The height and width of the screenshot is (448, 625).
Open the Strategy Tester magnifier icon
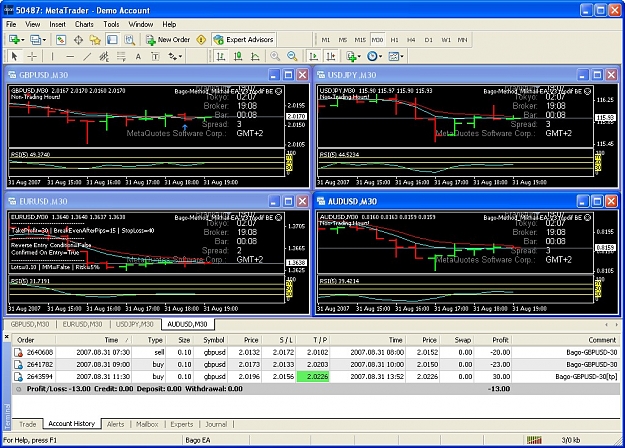[x=130, y=40]
